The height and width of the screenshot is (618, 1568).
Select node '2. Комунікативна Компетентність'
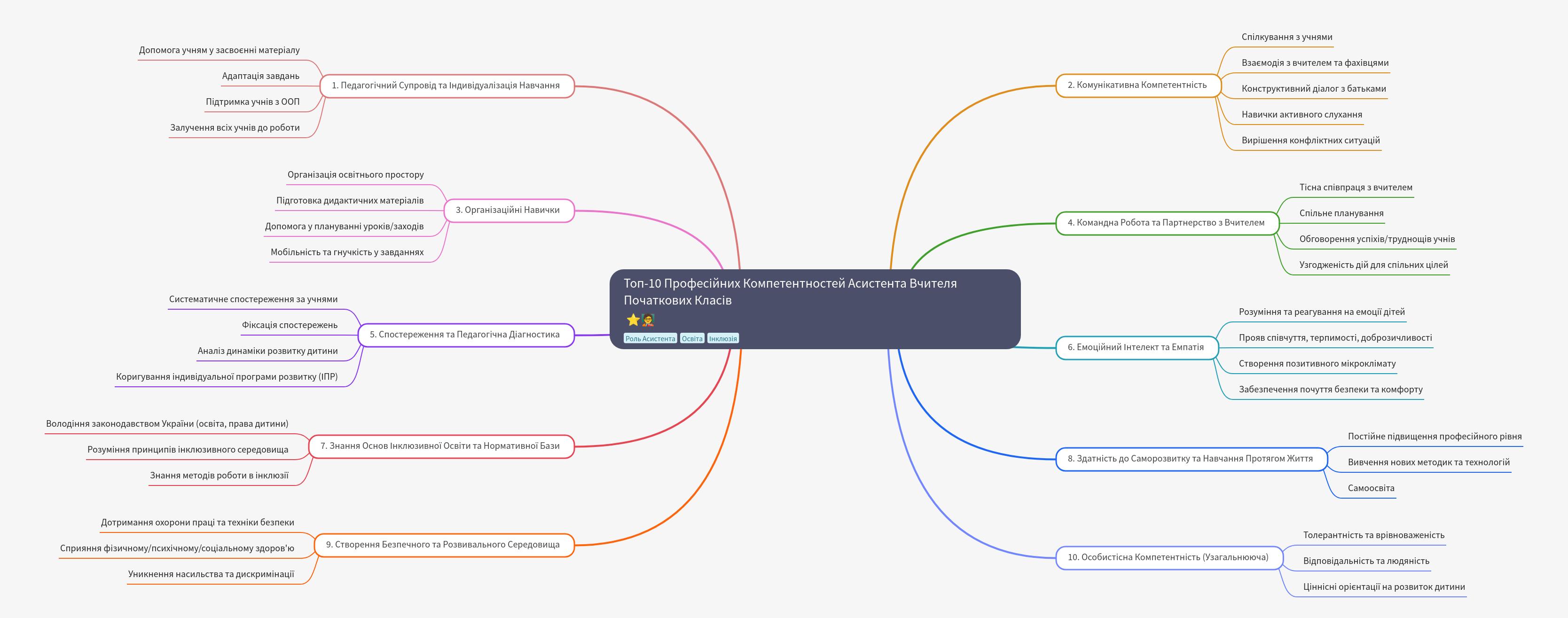tap(1137, 85)
